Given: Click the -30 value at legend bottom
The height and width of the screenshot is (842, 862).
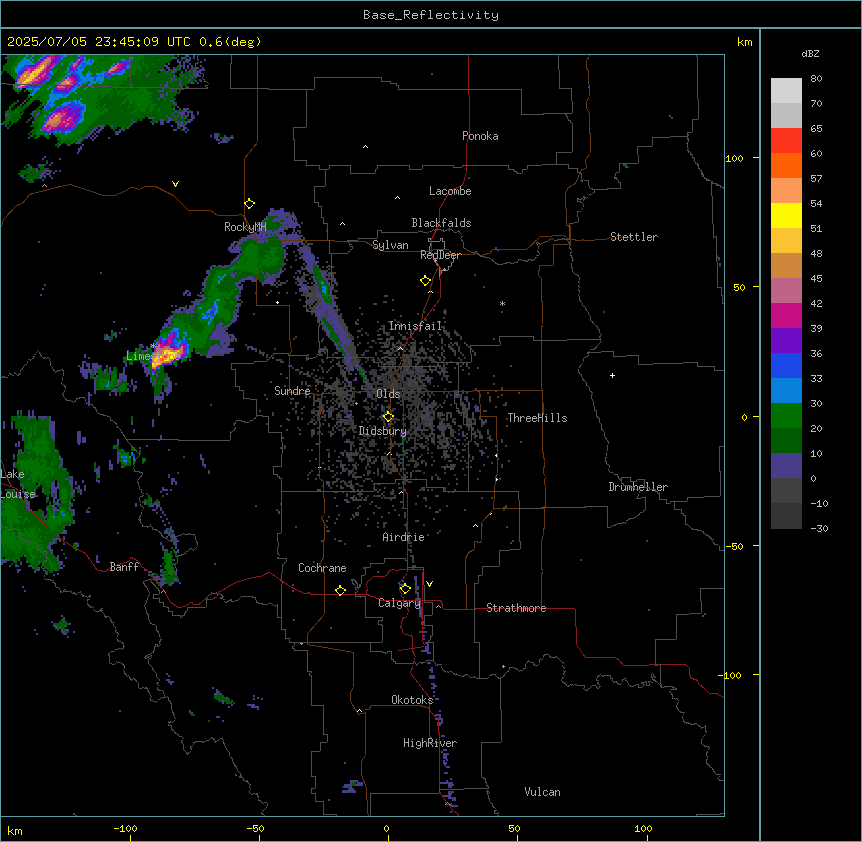Looking at the screenshot, I should [819, 529].
